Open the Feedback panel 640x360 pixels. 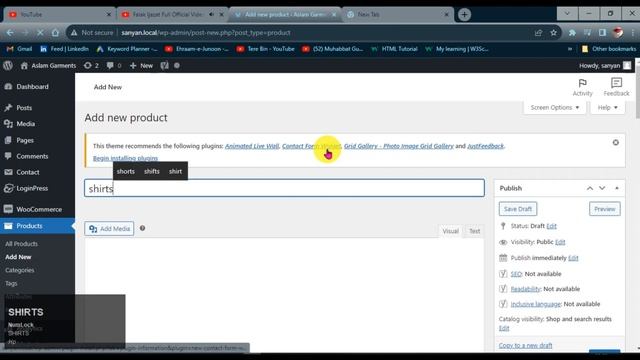point(616,87)
